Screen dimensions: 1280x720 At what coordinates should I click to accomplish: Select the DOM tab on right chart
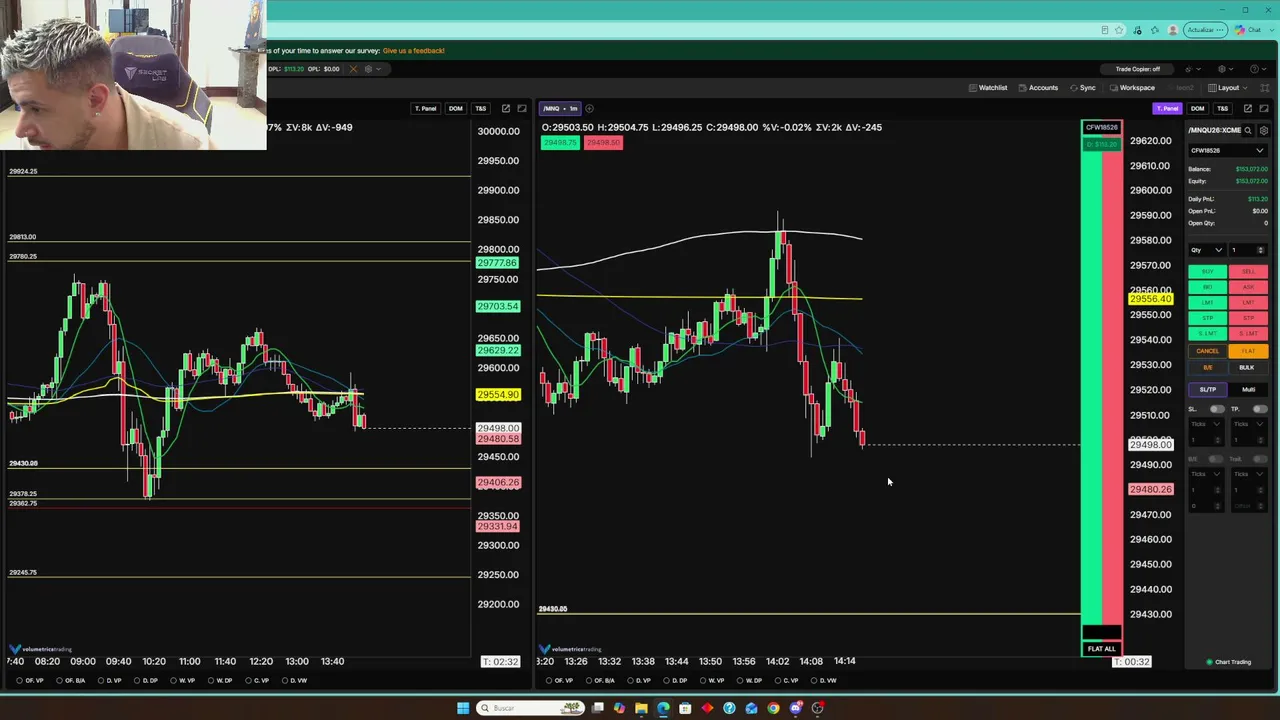coord(1197,108)
